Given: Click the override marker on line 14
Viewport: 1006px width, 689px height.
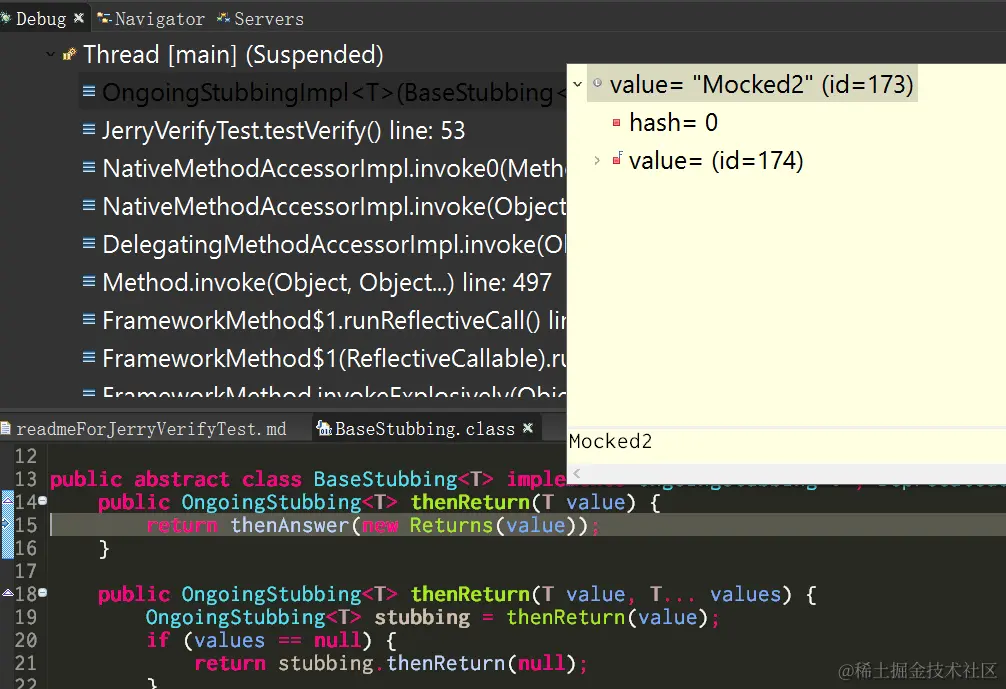Looking at the screenshot, I should click(x=7, y=500).
